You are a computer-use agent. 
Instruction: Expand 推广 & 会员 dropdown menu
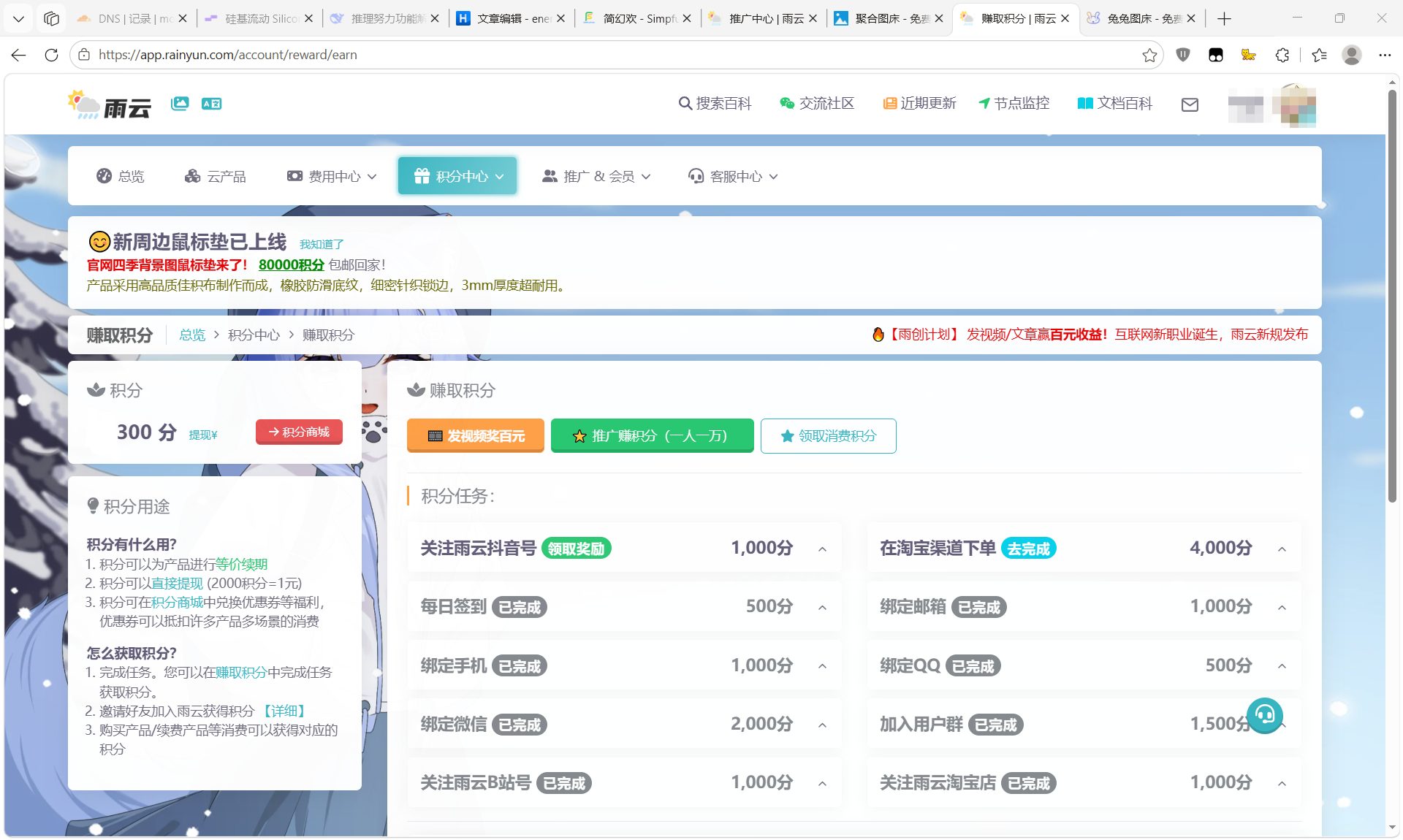click(596, 176)
